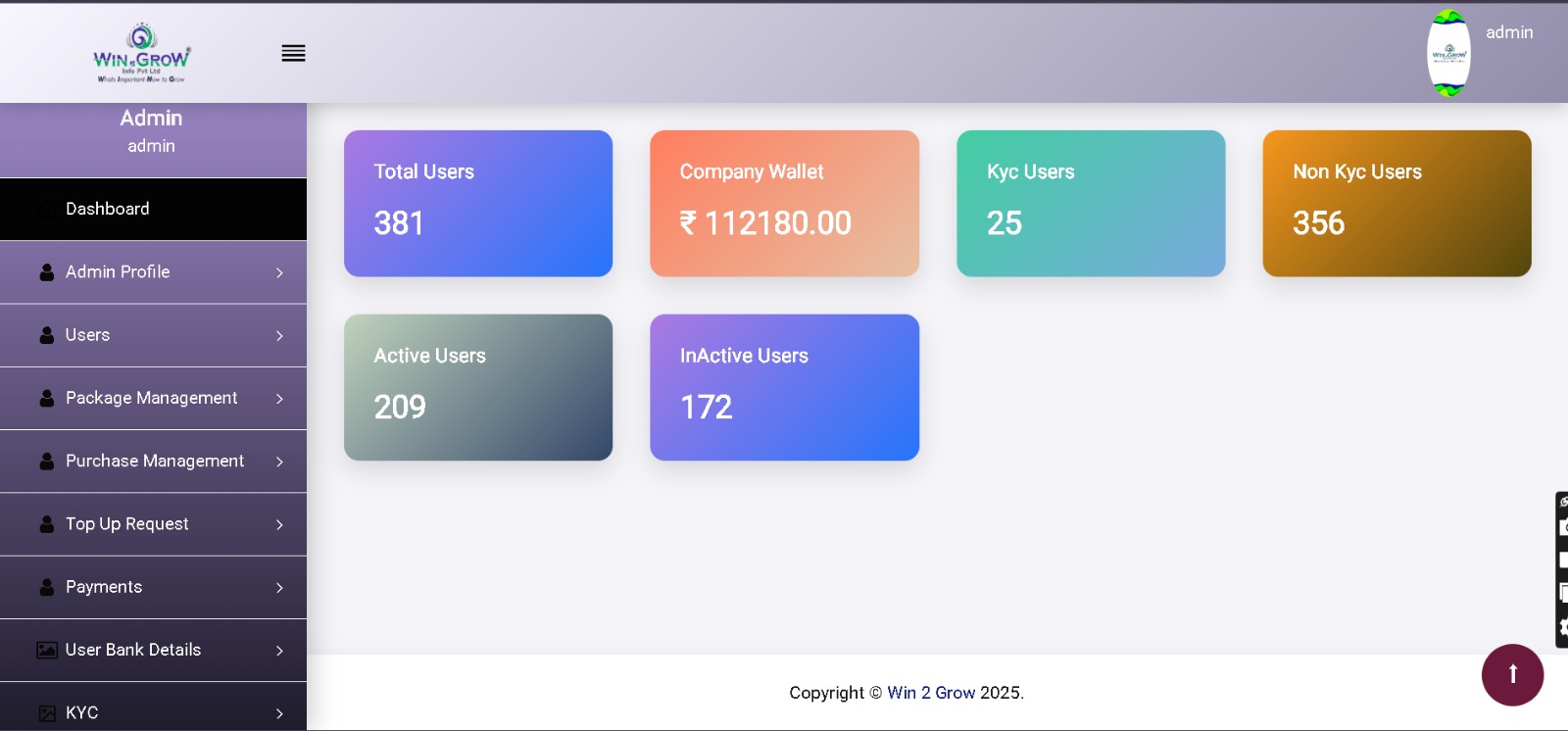Click the Users person icon
The width and height of the screenshot is (1568, 731).
click(47, 335)
